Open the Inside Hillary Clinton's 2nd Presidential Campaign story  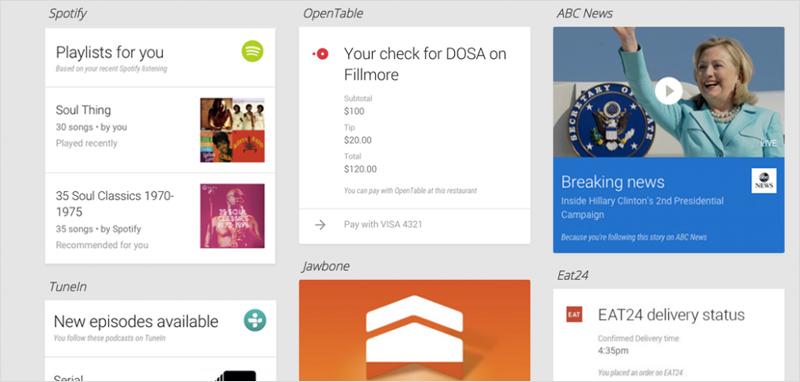(642, 208)
